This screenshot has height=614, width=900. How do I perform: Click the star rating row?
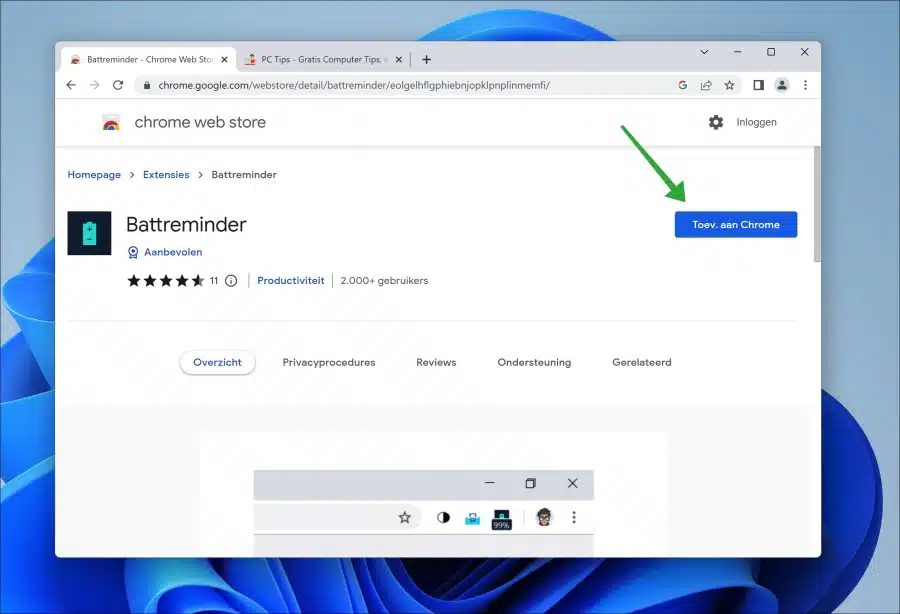[x=166, y=281]
